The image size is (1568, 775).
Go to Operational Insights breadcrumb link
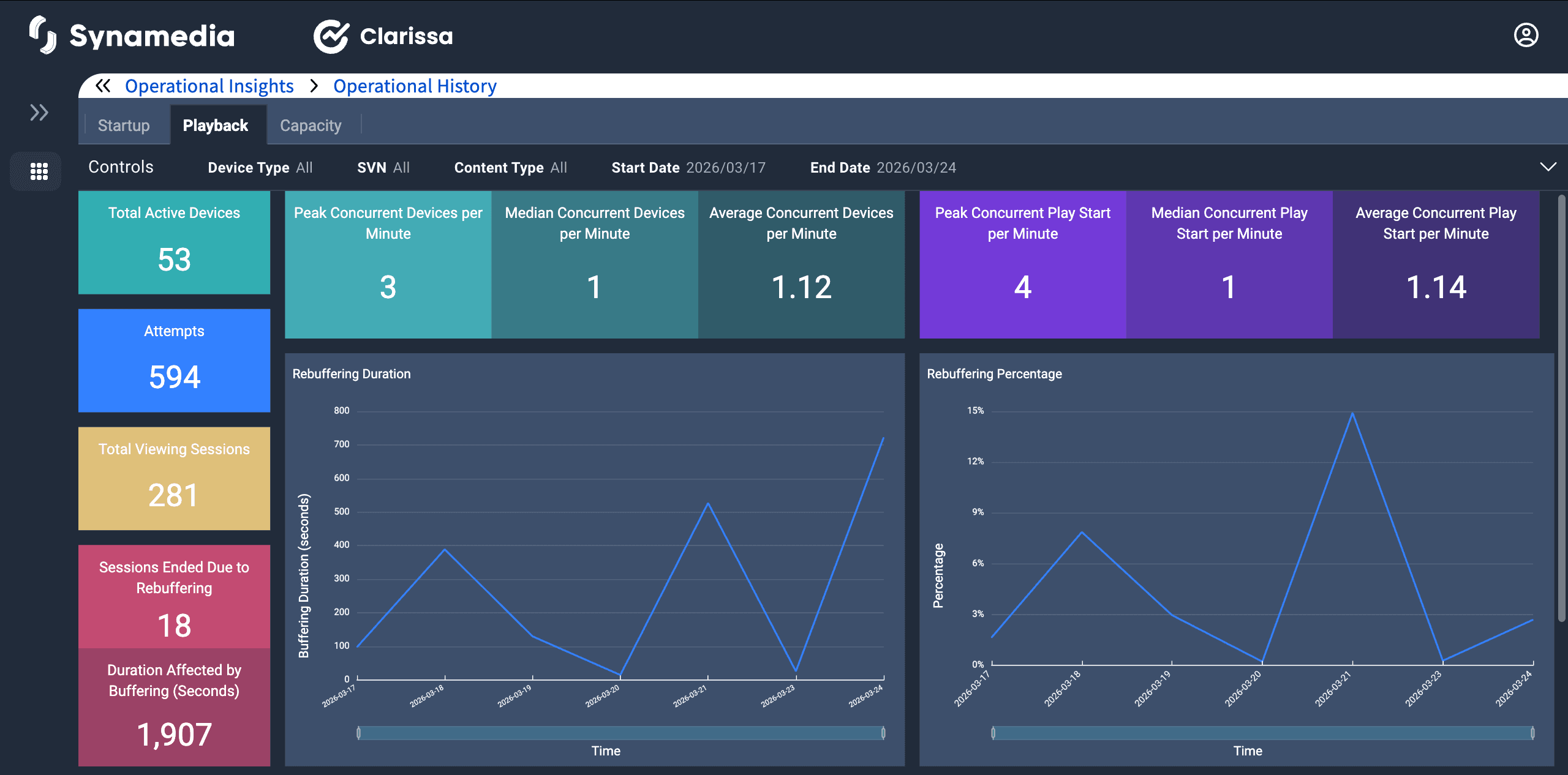pyautogui.click(x=209, y=86)
